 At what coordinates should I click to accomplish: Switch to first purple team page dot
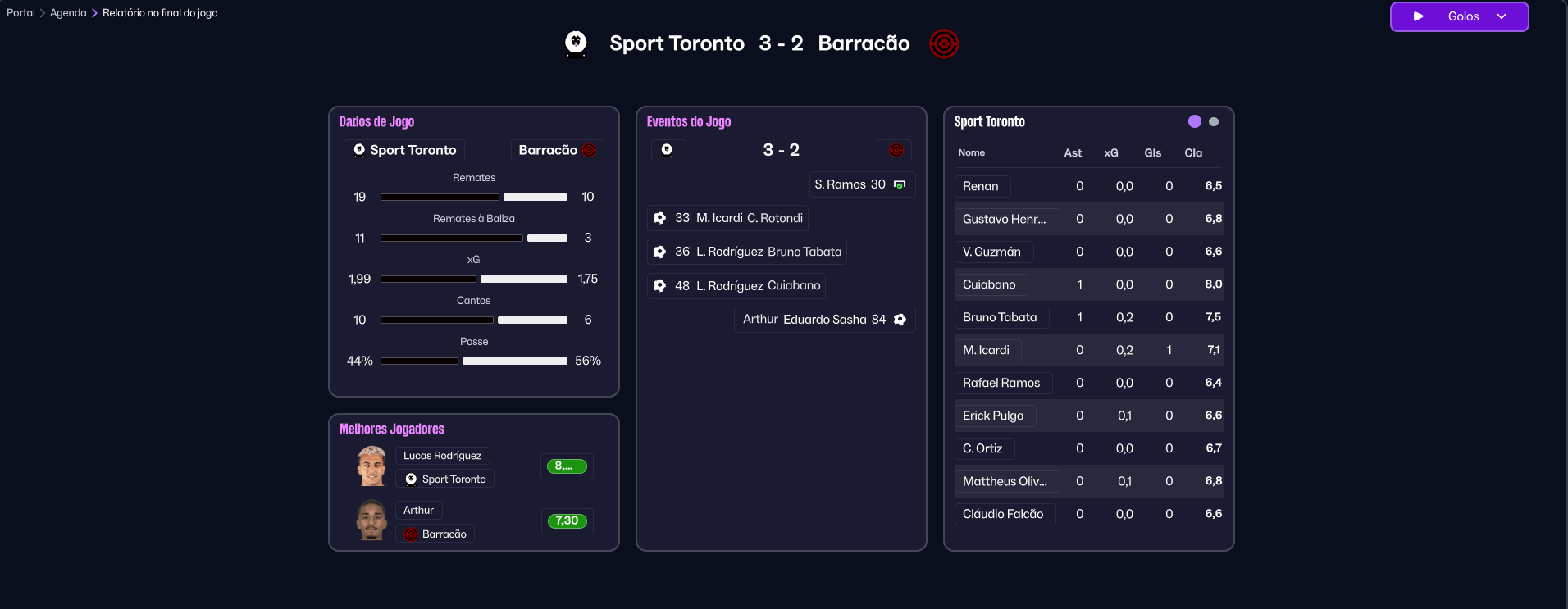click(x=1195, y=121)
